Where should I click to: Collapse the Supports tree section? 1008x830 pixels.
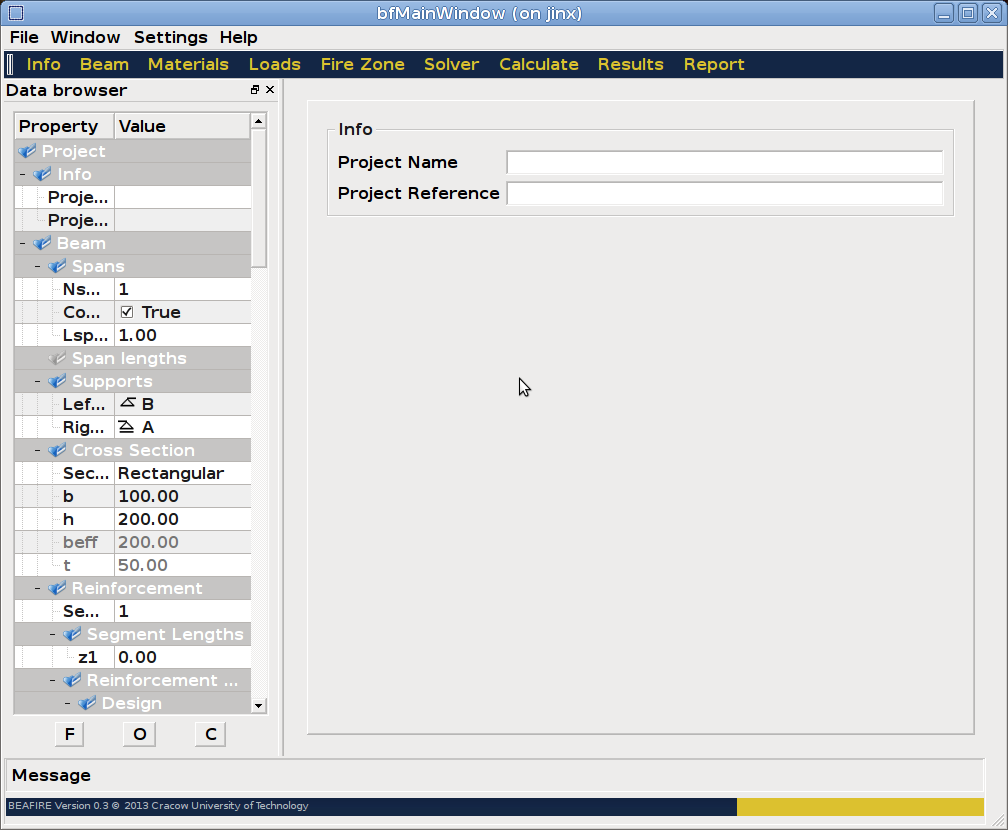click(37, 382)
